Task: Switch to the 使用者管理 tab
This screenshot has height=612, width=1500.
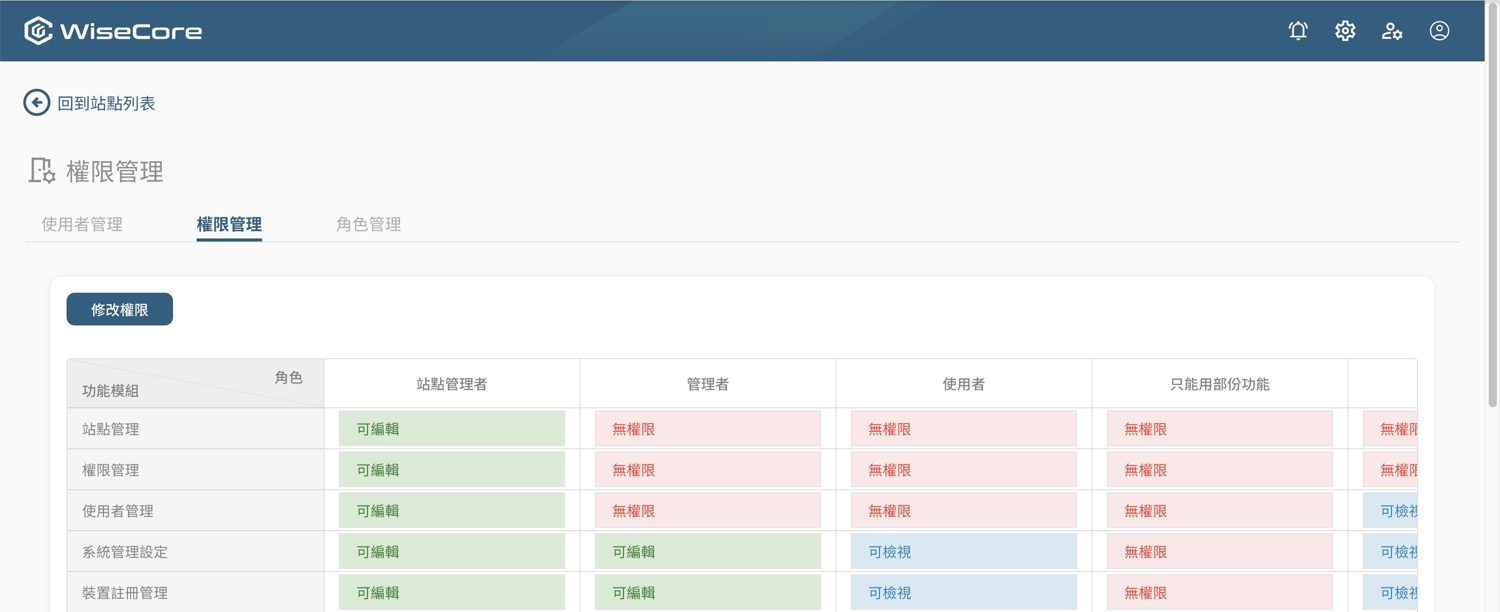Action: [x=82, y=224]
